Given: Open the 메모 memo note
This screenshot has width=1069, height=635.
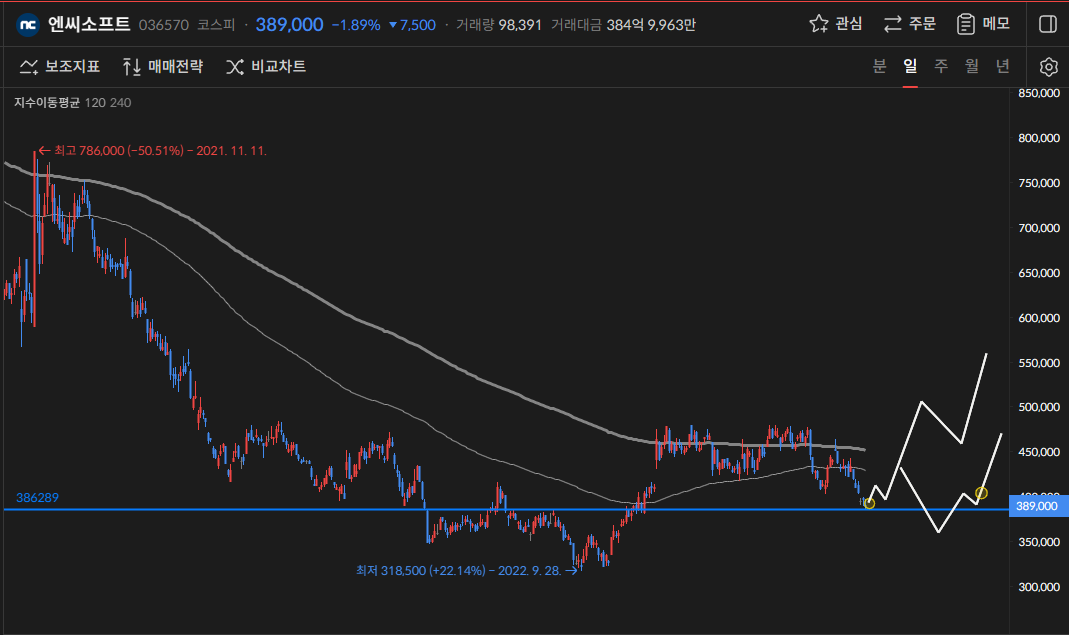Looking at the screenshot, I should [x=983, y=24].
